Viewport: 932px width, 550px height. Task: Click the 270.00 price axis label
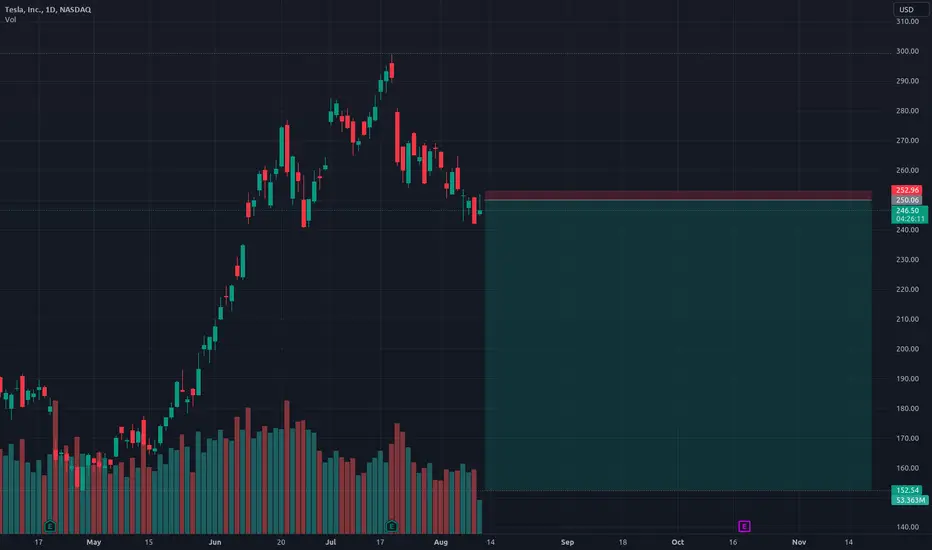click(x=908, y=140)
